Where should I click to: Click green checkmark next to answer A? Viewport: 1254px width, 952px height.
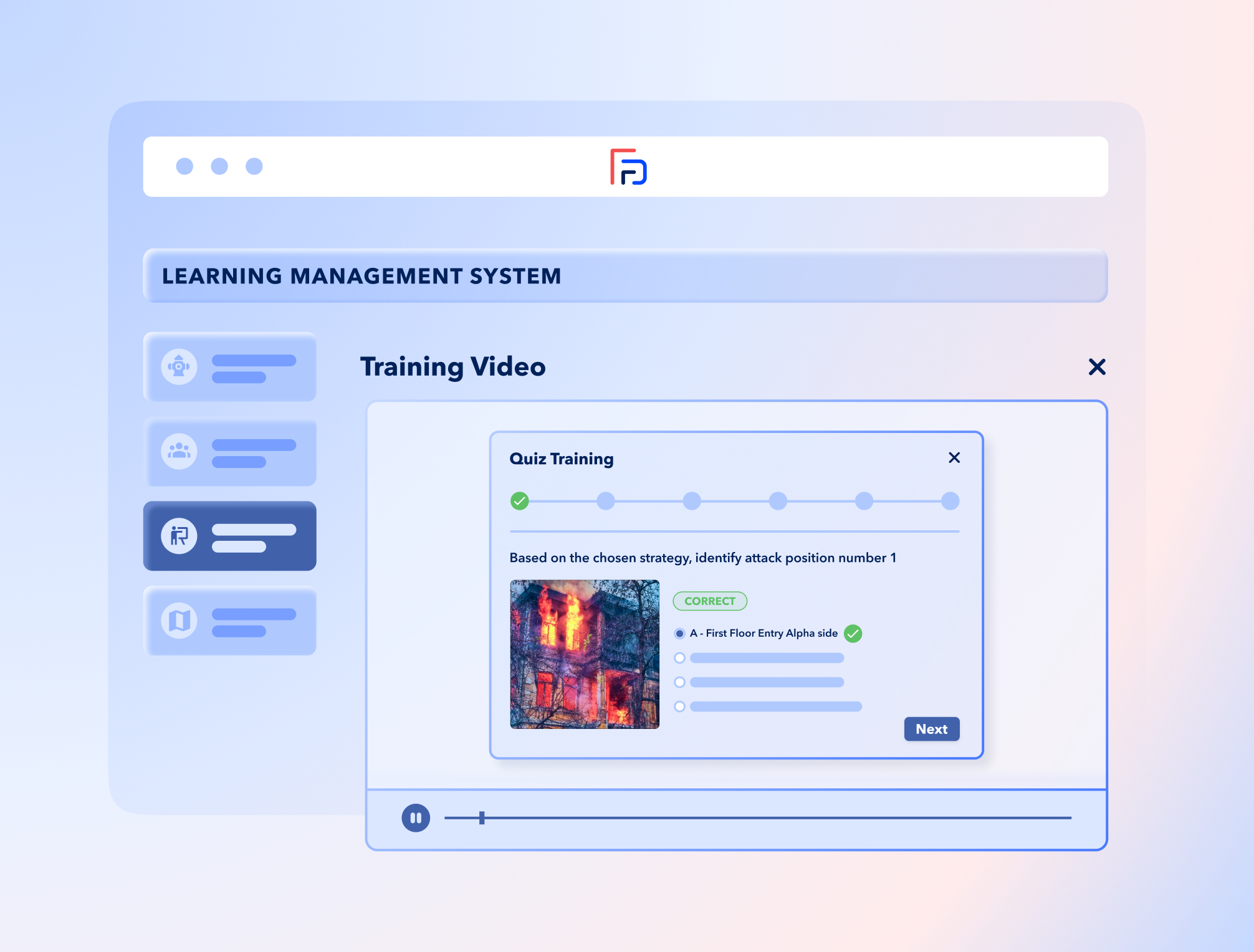[853, 634]
